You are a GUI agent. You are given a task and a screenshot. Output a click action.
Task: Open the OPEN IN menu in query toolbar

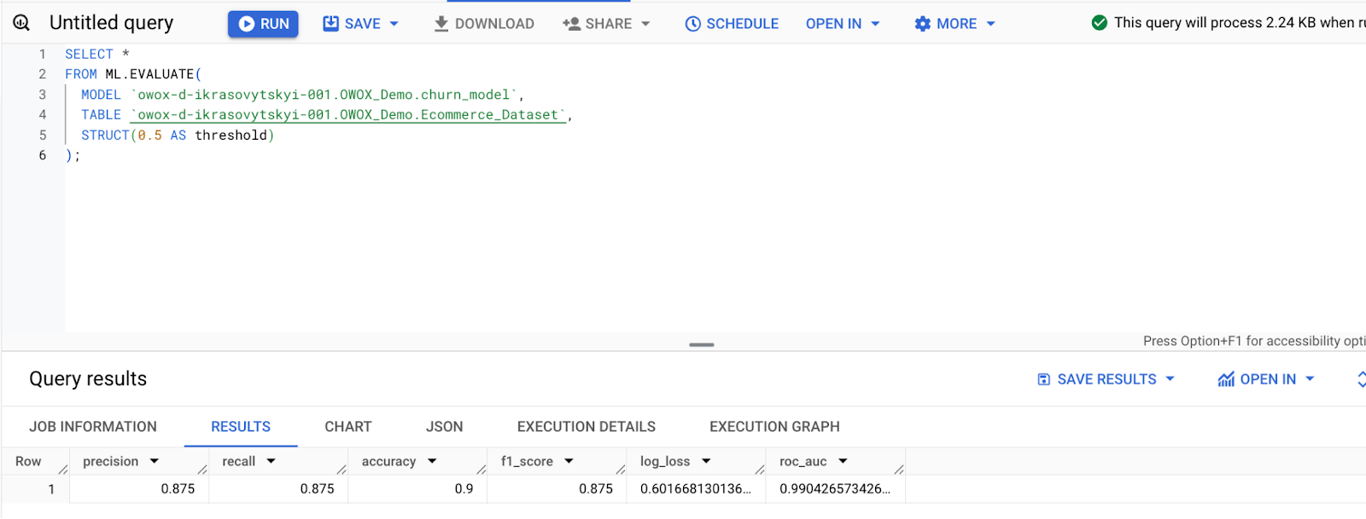[x=843, y=24]
